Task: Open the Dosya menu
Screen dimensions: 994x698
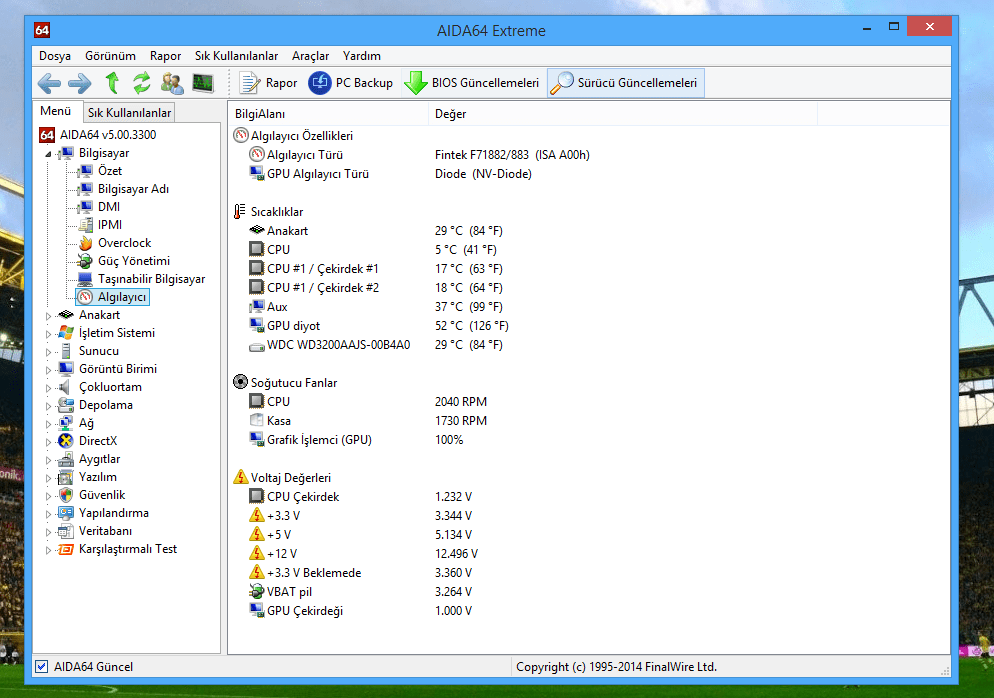Action: point(55,56)
